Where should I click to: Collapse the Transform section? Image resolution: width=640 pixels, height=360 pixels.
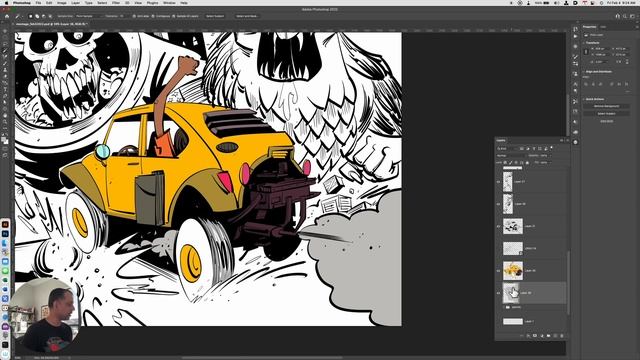584,43
